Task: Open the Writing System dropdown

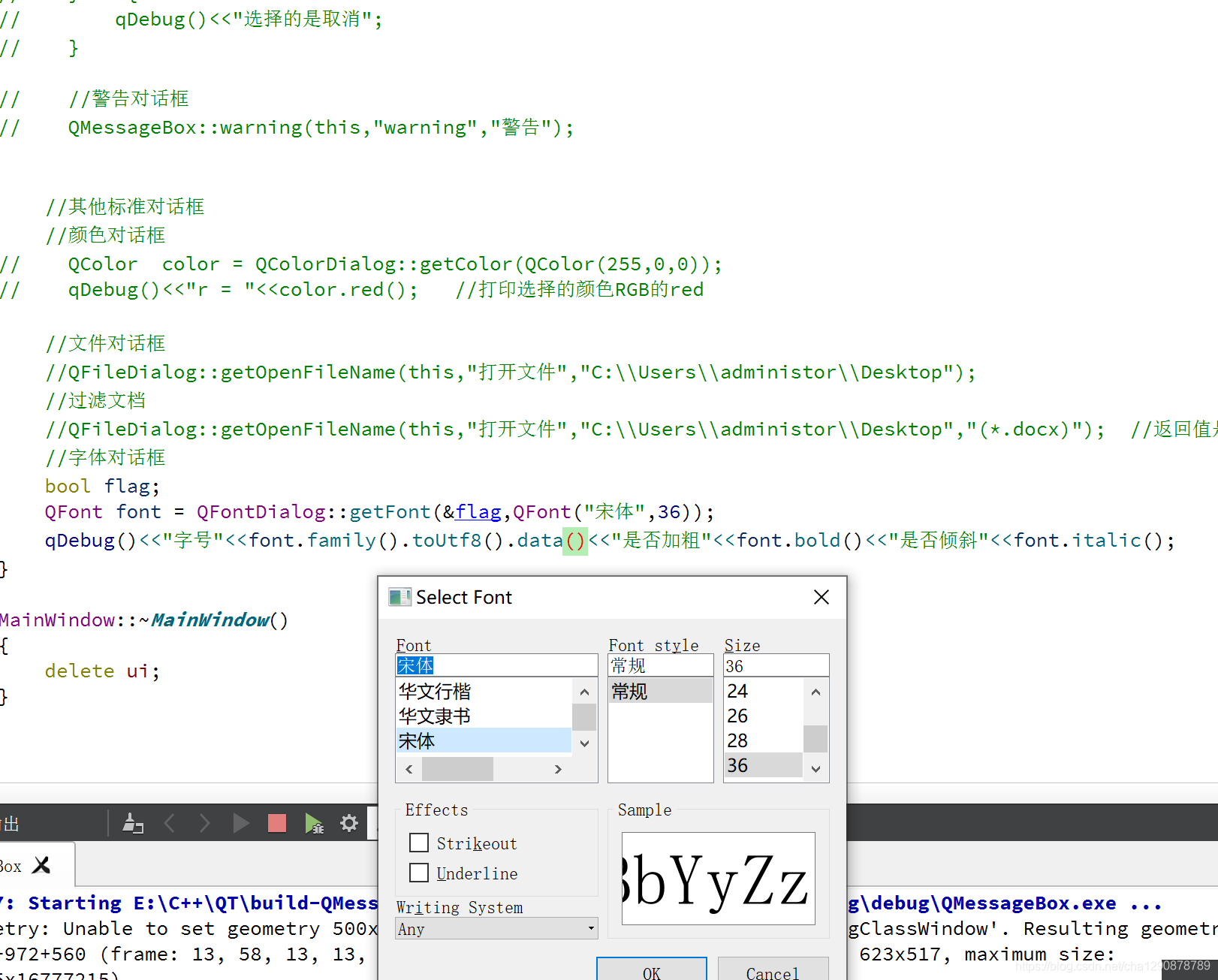Action: [x=496, y=929]
